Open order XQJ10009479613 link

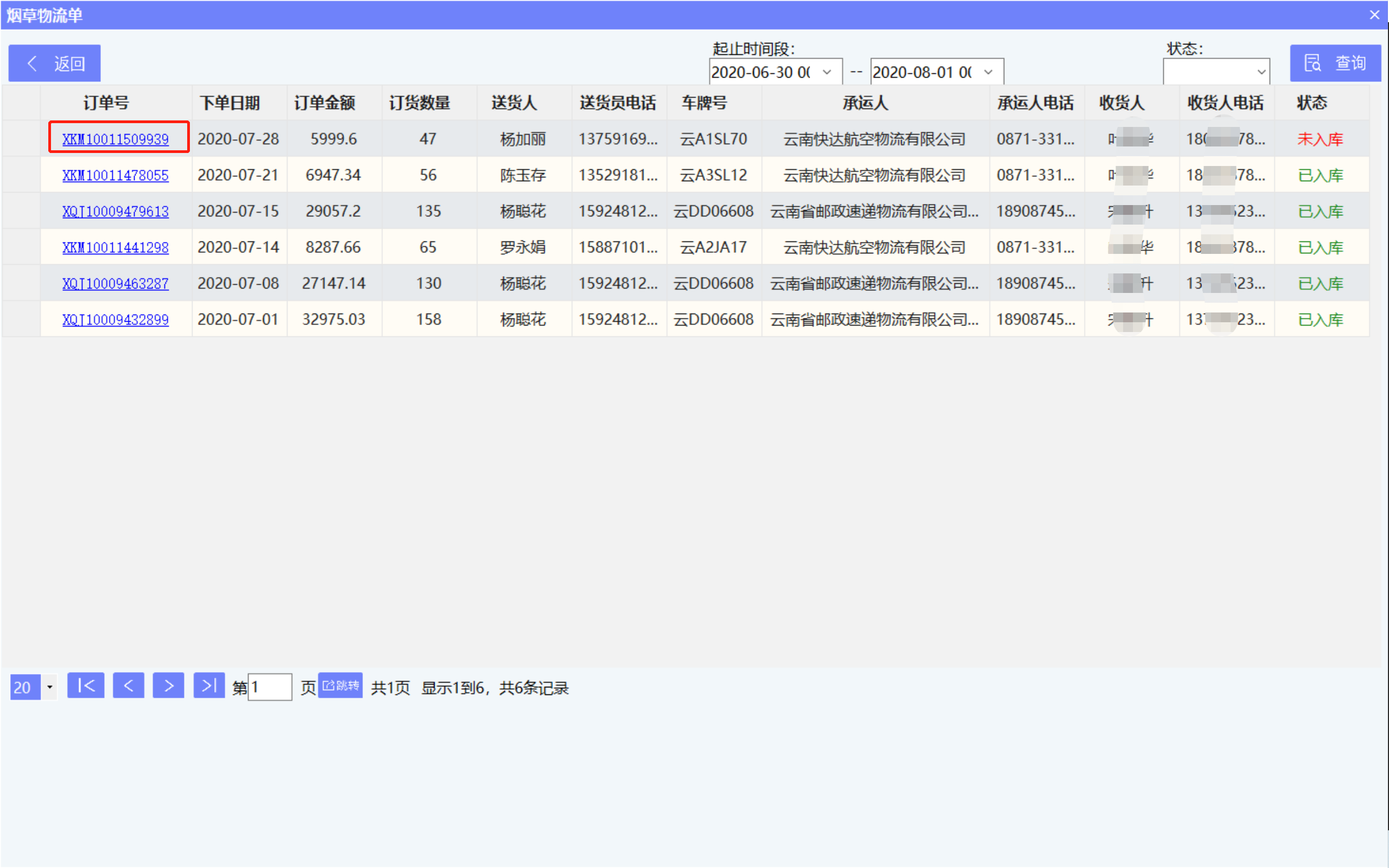tap(116, 211)
